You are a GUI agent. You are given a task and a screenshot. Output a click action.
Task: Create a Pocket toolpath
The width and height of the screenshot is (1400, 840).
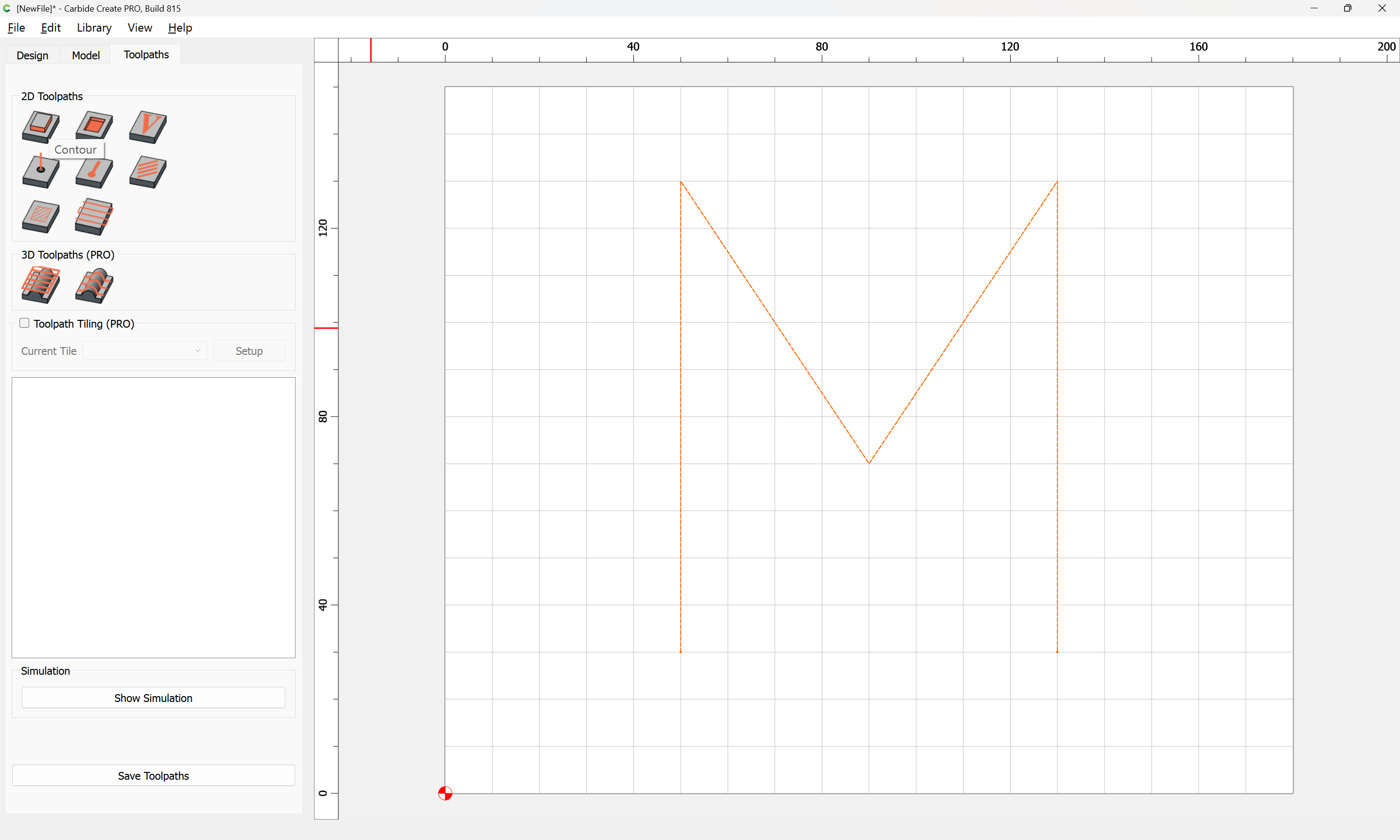click(94, 126)
